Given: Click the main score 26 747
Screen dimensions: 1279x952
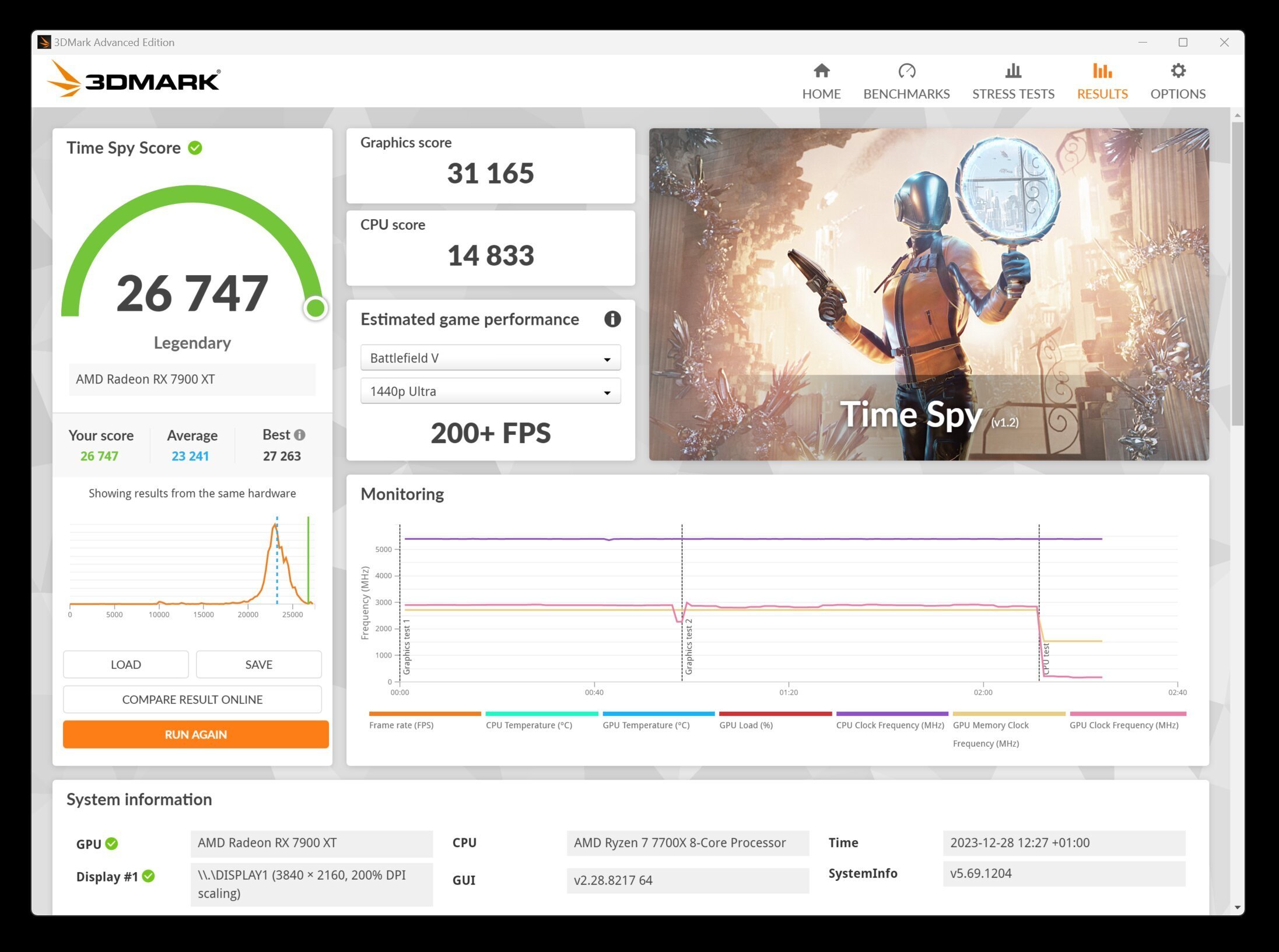Looking at the screenshot, I should (x=192, y=293).
